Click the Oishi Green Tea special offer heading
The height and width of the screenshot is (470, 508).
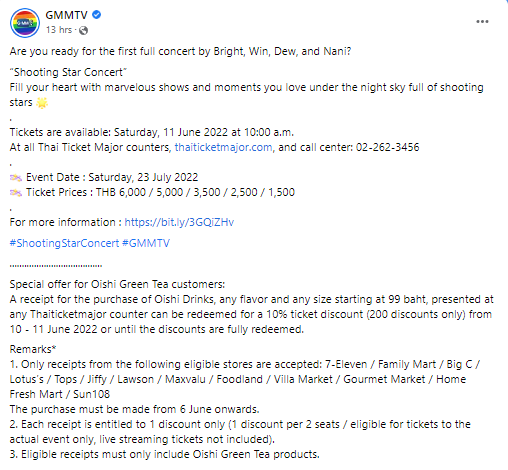point(117,284)
